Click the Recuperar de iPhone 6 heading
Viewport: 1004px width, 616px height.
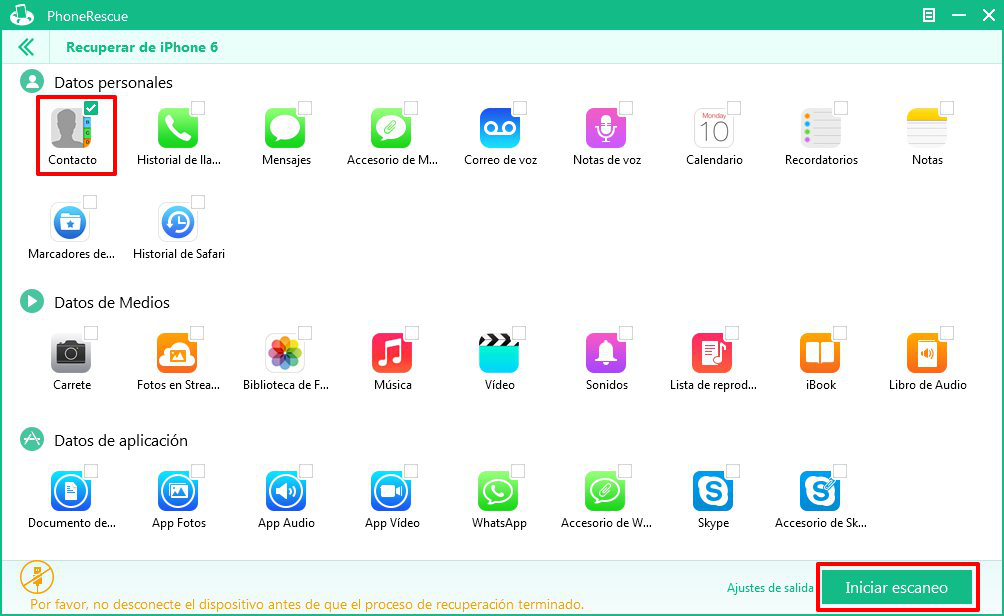(142, 47)
